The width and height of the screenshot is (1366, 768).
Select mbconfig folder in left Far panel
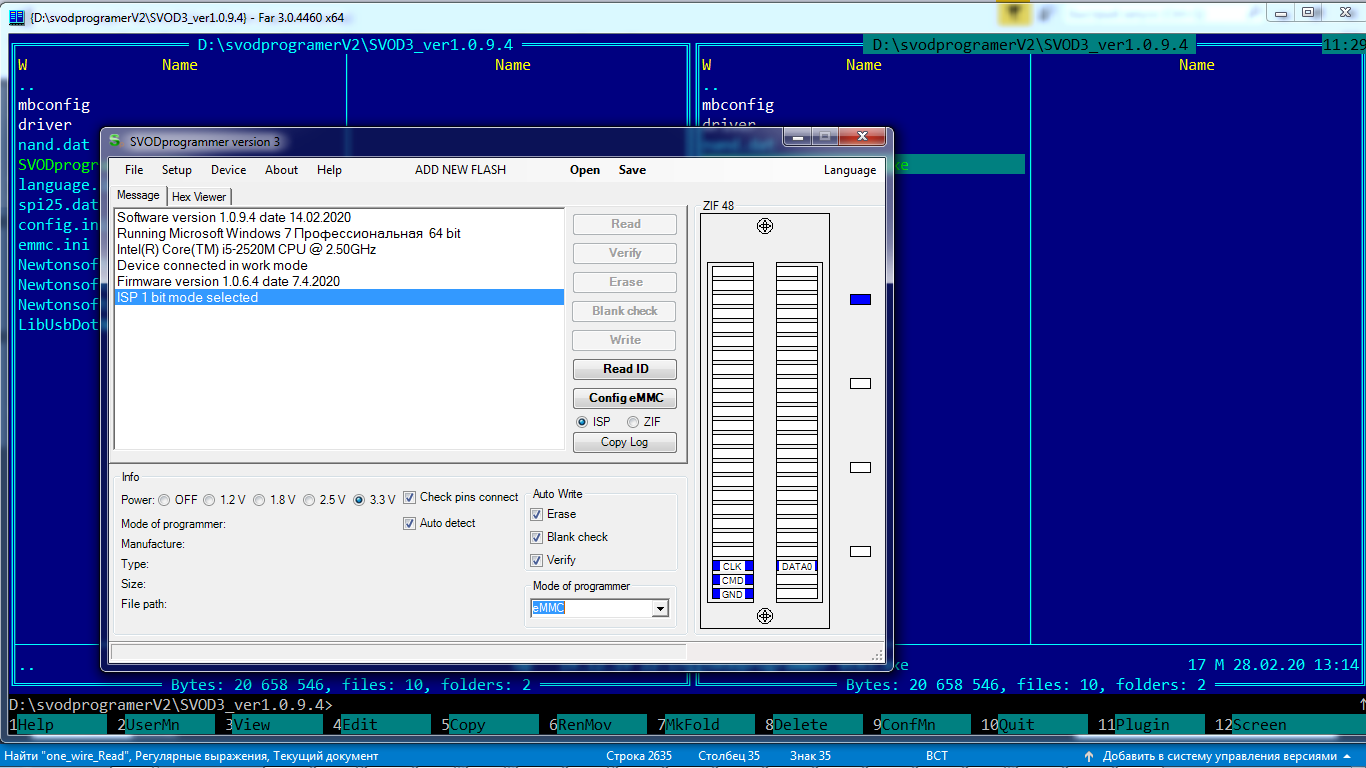[x=54, y=105]
